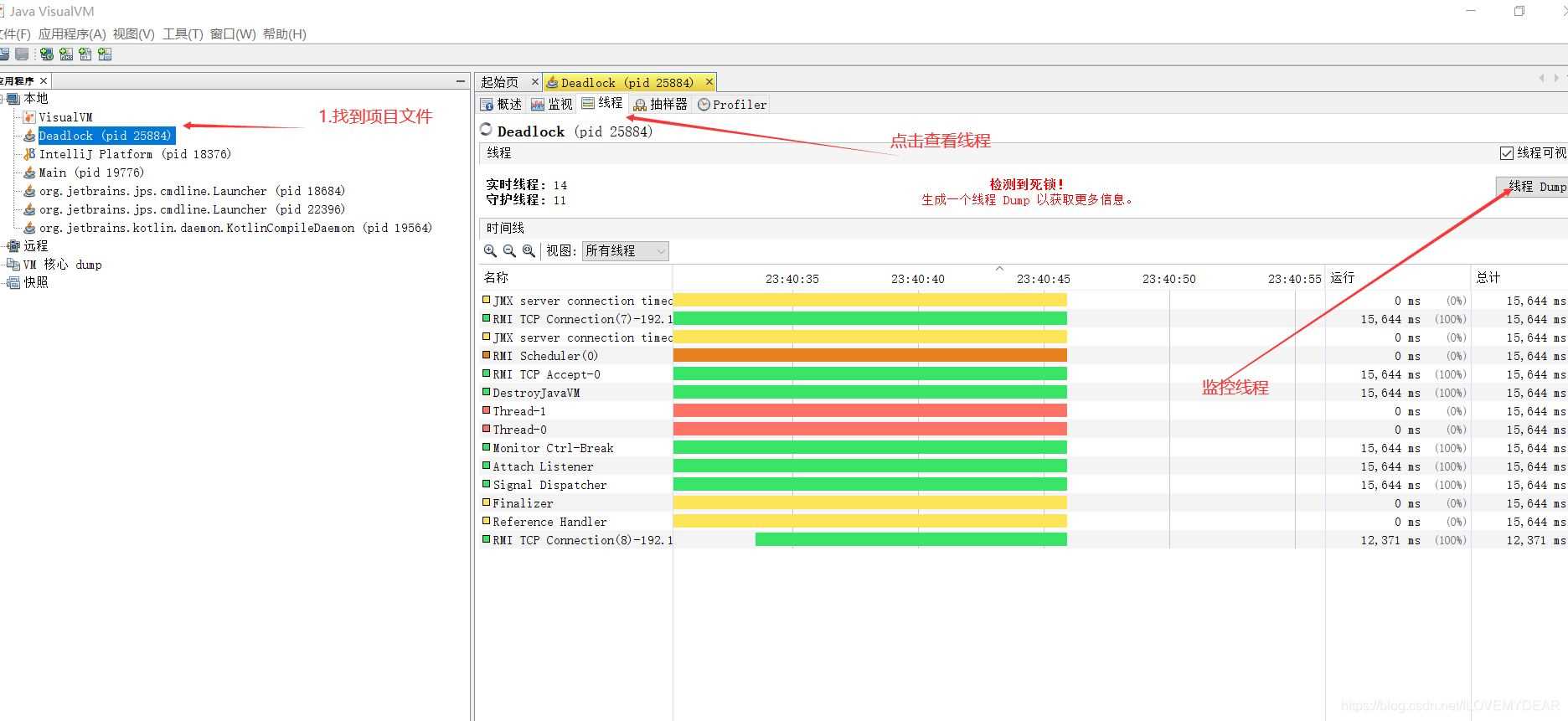The height and width of the screenshot is (721, 1568).
Task: Click the VisualVM application icon in tree
Action: point(29,117)
